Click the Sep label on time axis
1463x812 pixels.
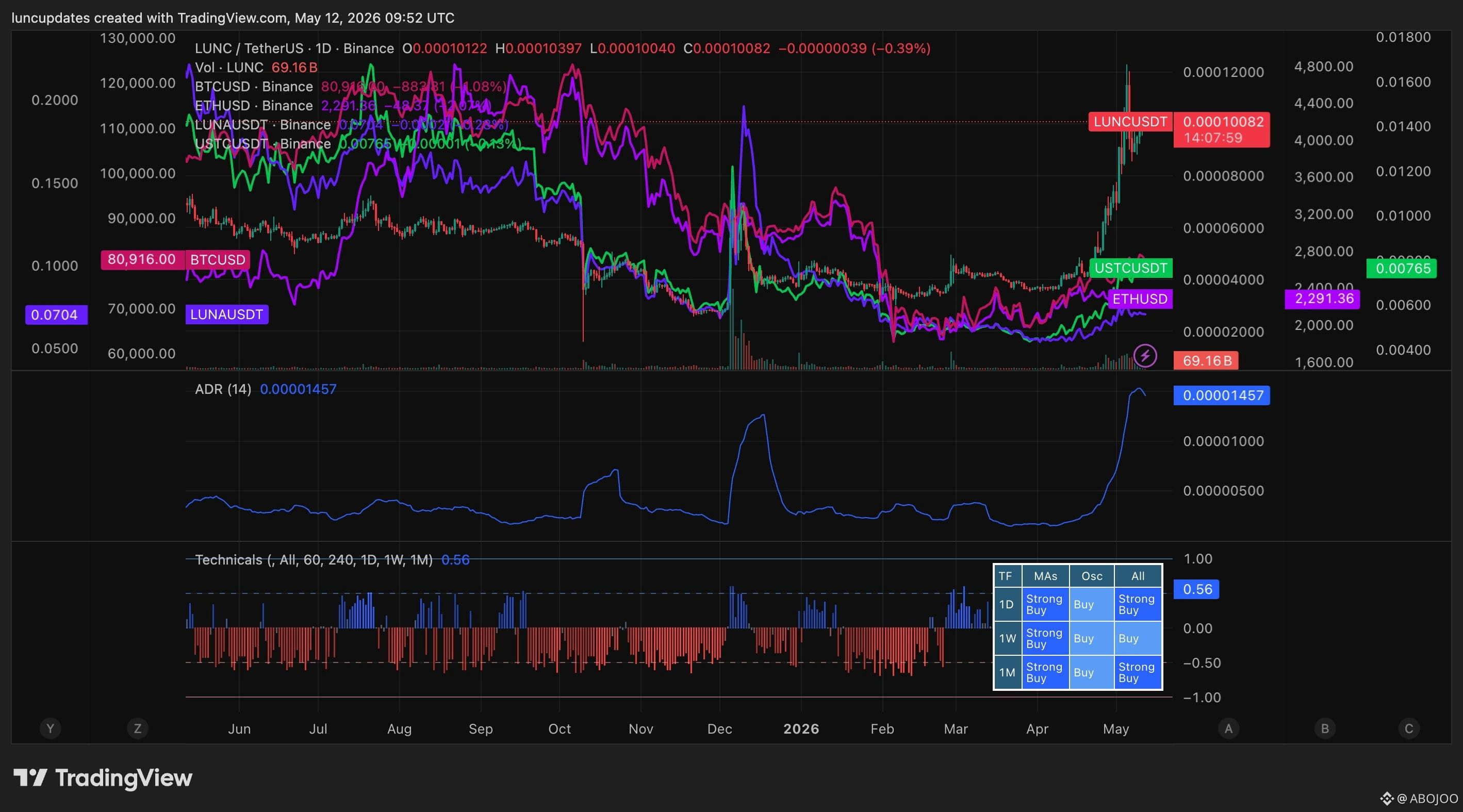(481, 728)
